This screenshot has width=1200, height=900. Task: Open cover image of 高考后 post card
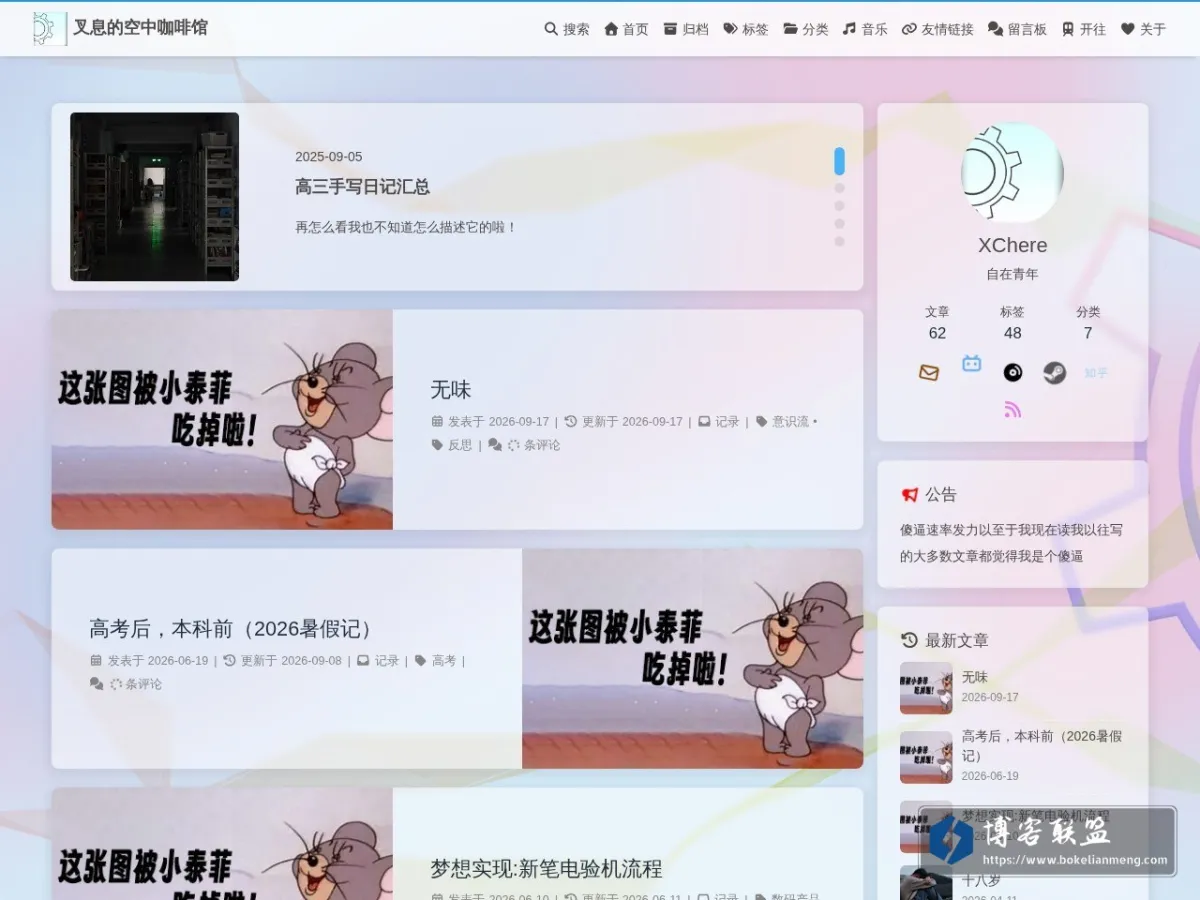tap(692, 658)
